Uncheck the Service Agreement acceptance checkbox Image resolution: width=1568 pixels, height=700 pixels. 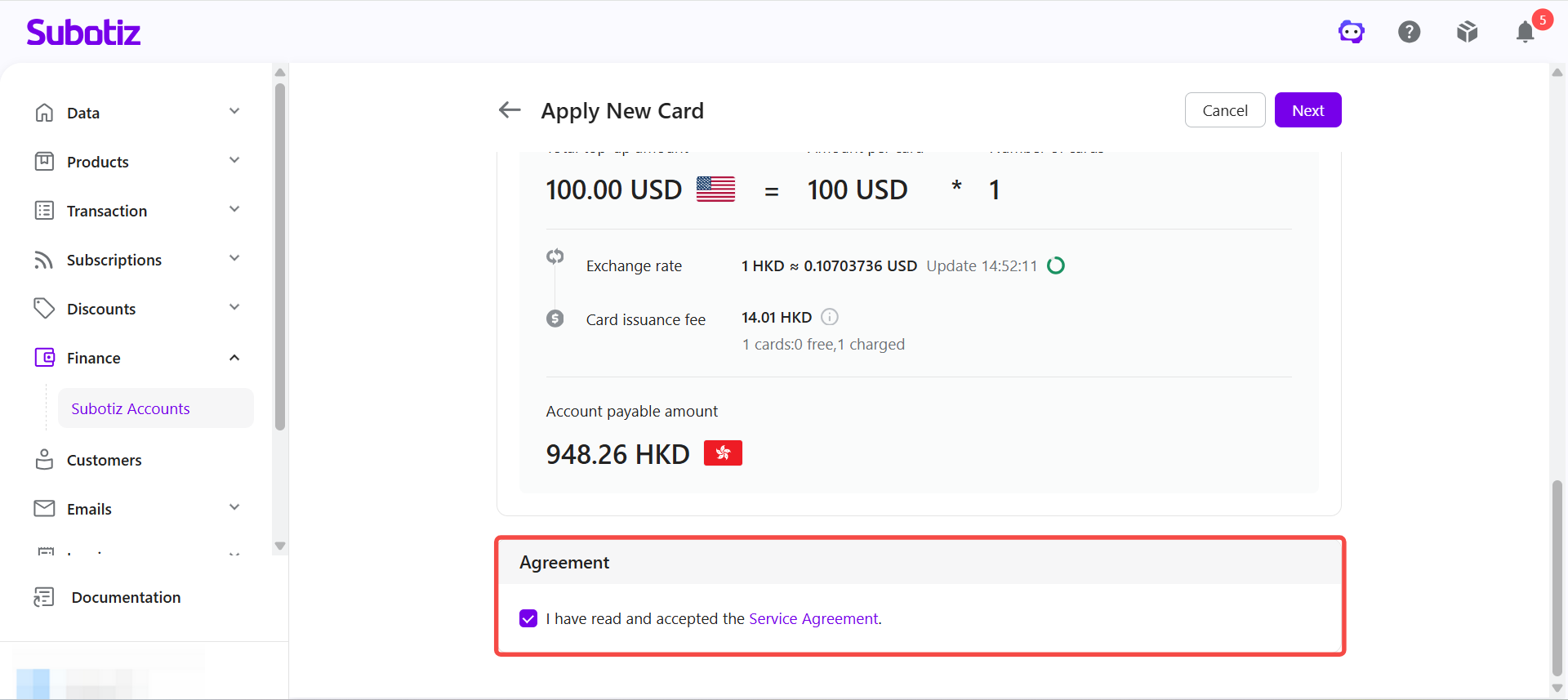(x=528, y=618)
